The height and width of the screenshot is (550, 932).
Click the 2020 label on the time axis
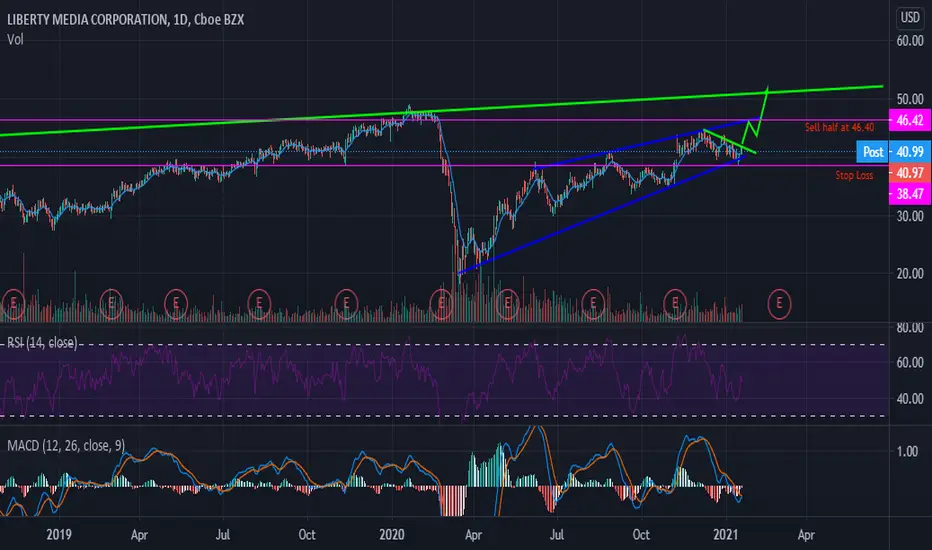point(392,535)
